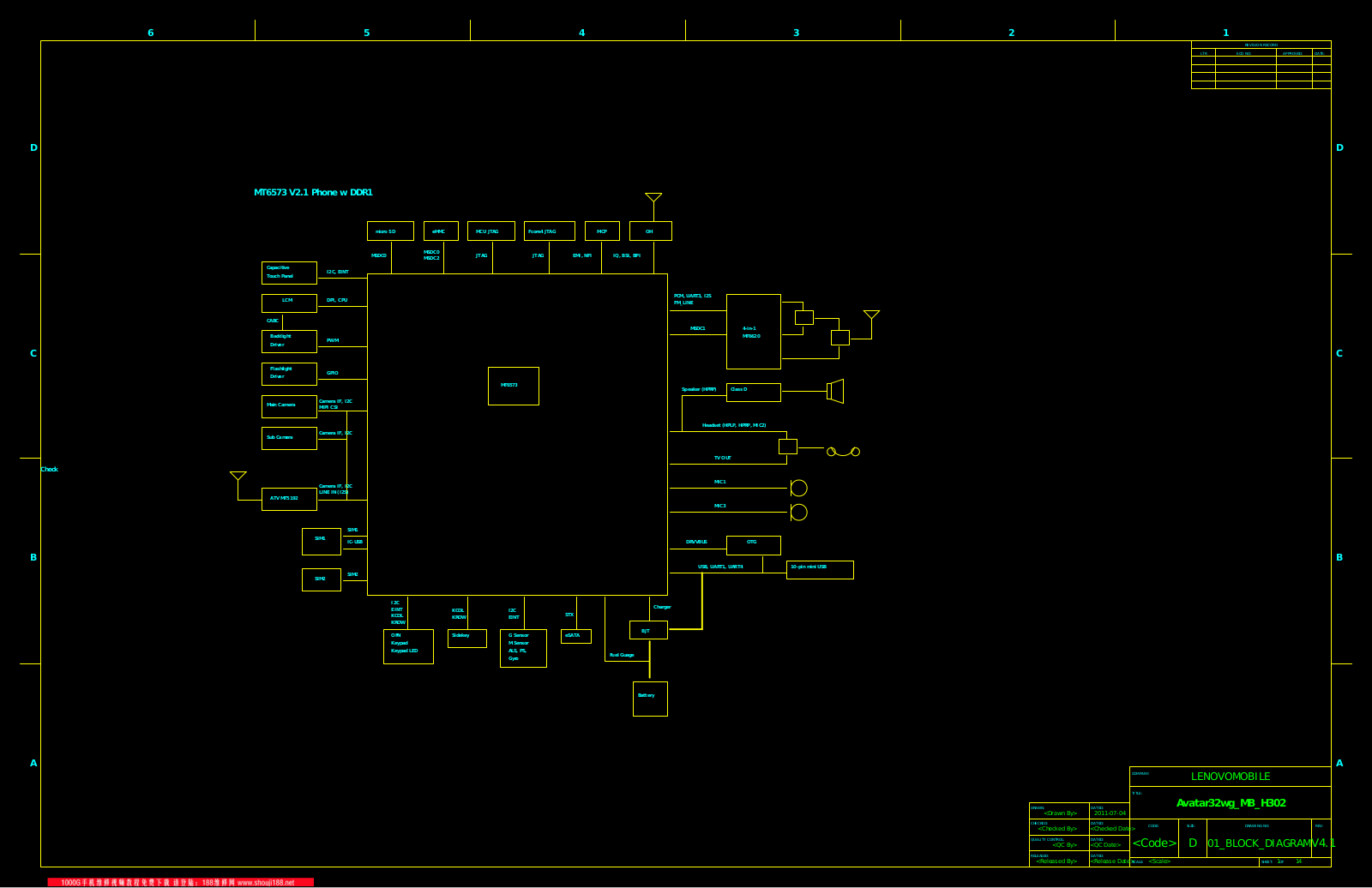Select the G Sensor M Sensor block
Image resolution: width=1372 pixels, height=888 pixels.
click(x=523, y=648)
